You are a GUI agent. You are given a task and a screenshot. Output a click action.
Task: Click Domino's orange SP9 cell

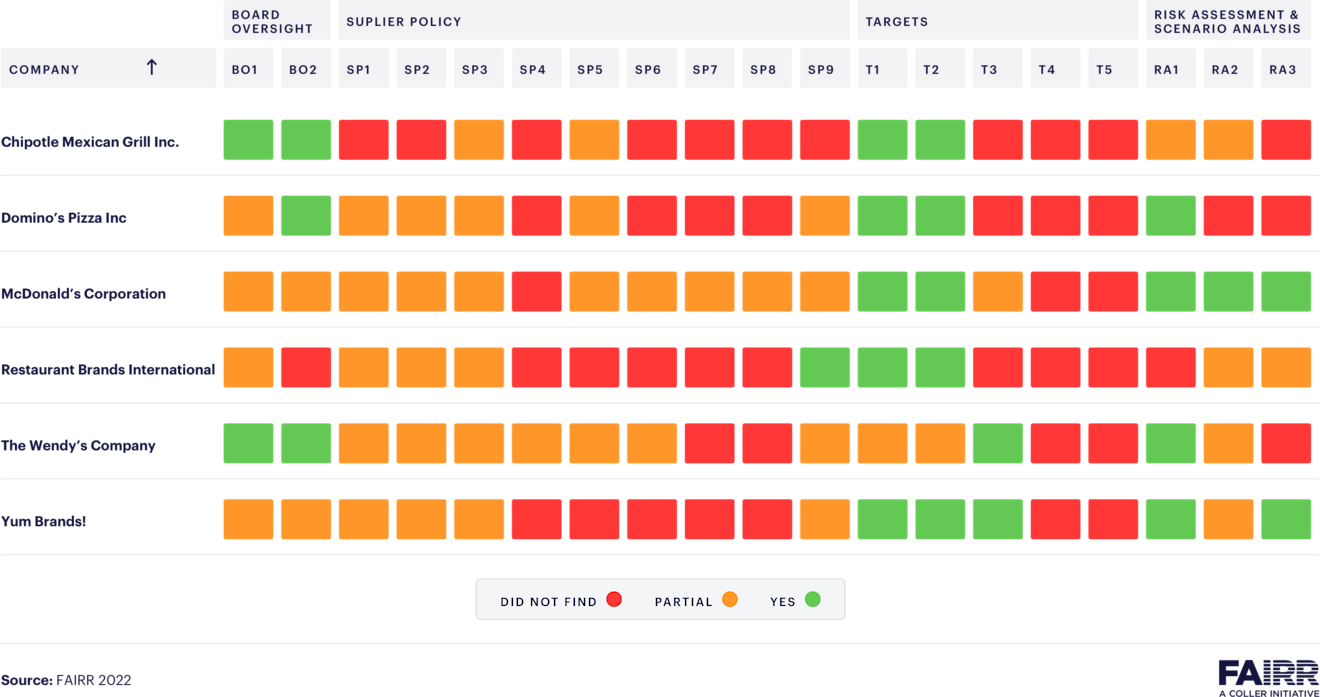coord(825,216)
